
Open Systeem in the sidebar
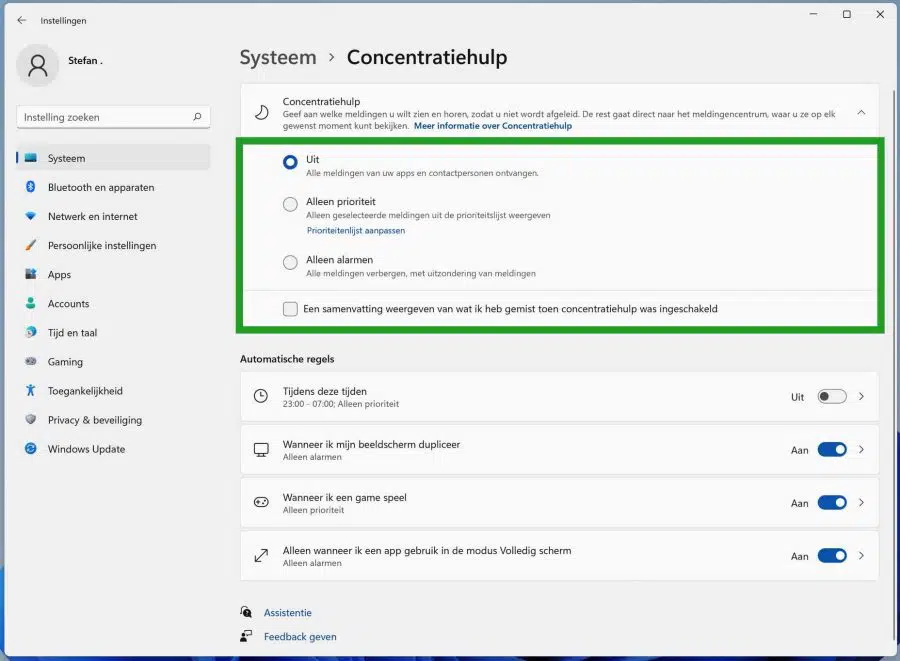[x=113, y=158]
